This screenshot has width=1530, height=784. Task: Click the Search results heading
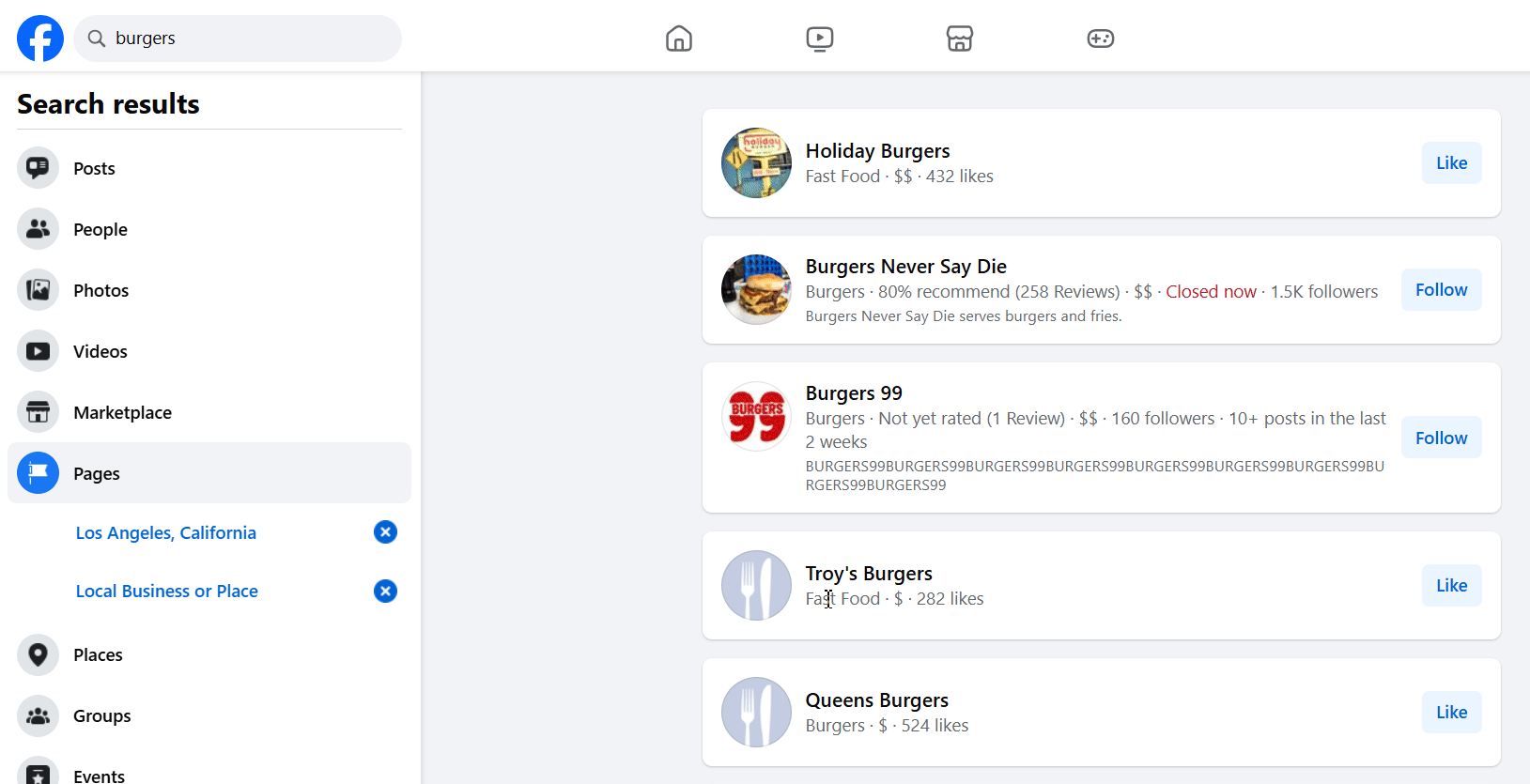(109, 104)
